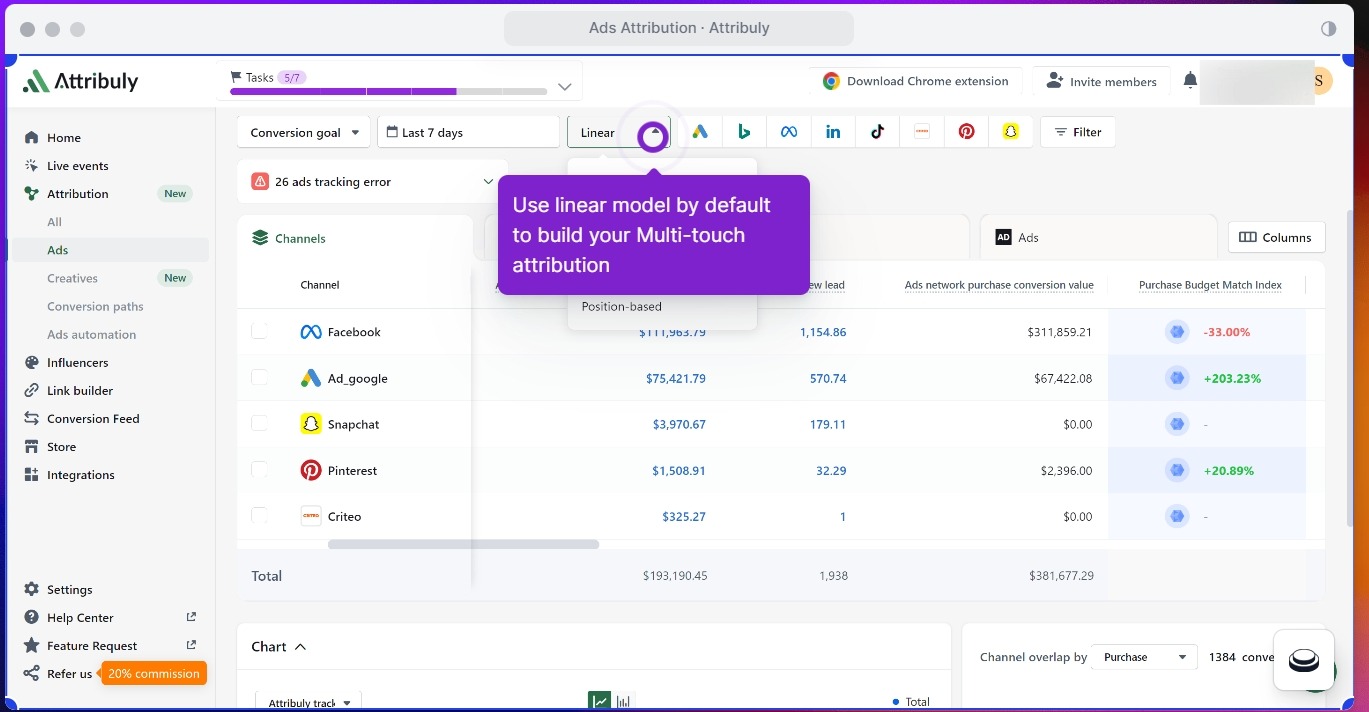This screenshot has height=712, width=1369.
Task: Click the Meta platform icon in toolbar
Action: point(788,130)
